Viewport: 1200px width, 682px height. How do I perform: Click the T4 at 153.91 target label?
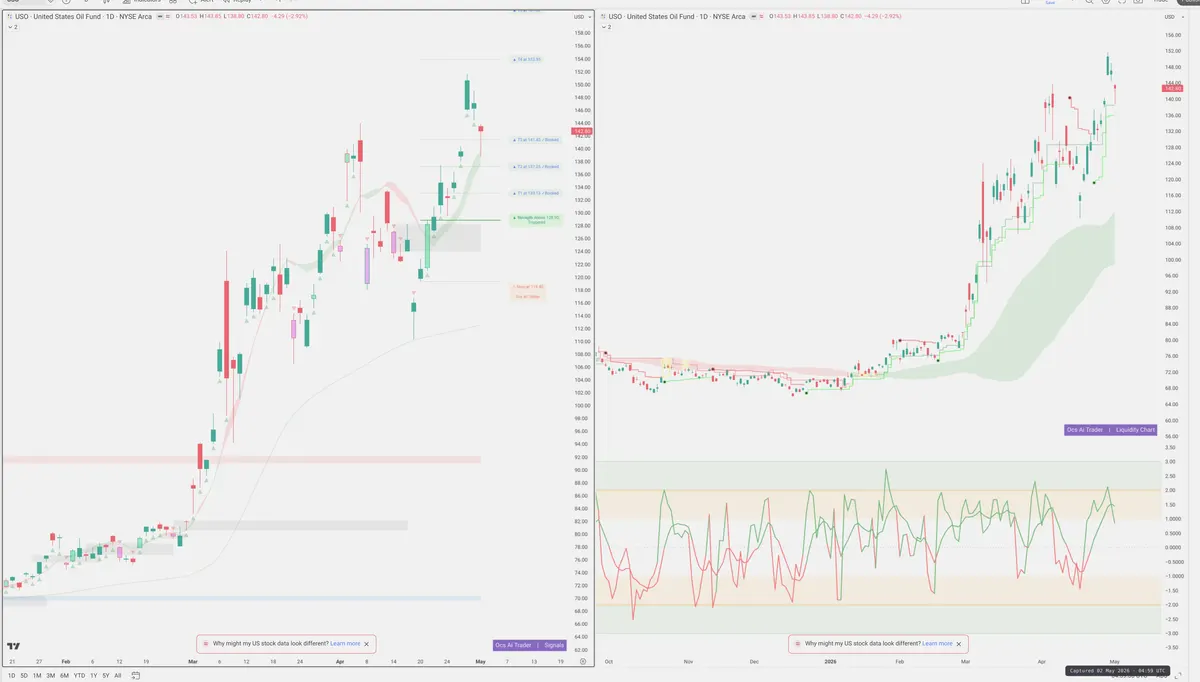(x=527, y=60)
